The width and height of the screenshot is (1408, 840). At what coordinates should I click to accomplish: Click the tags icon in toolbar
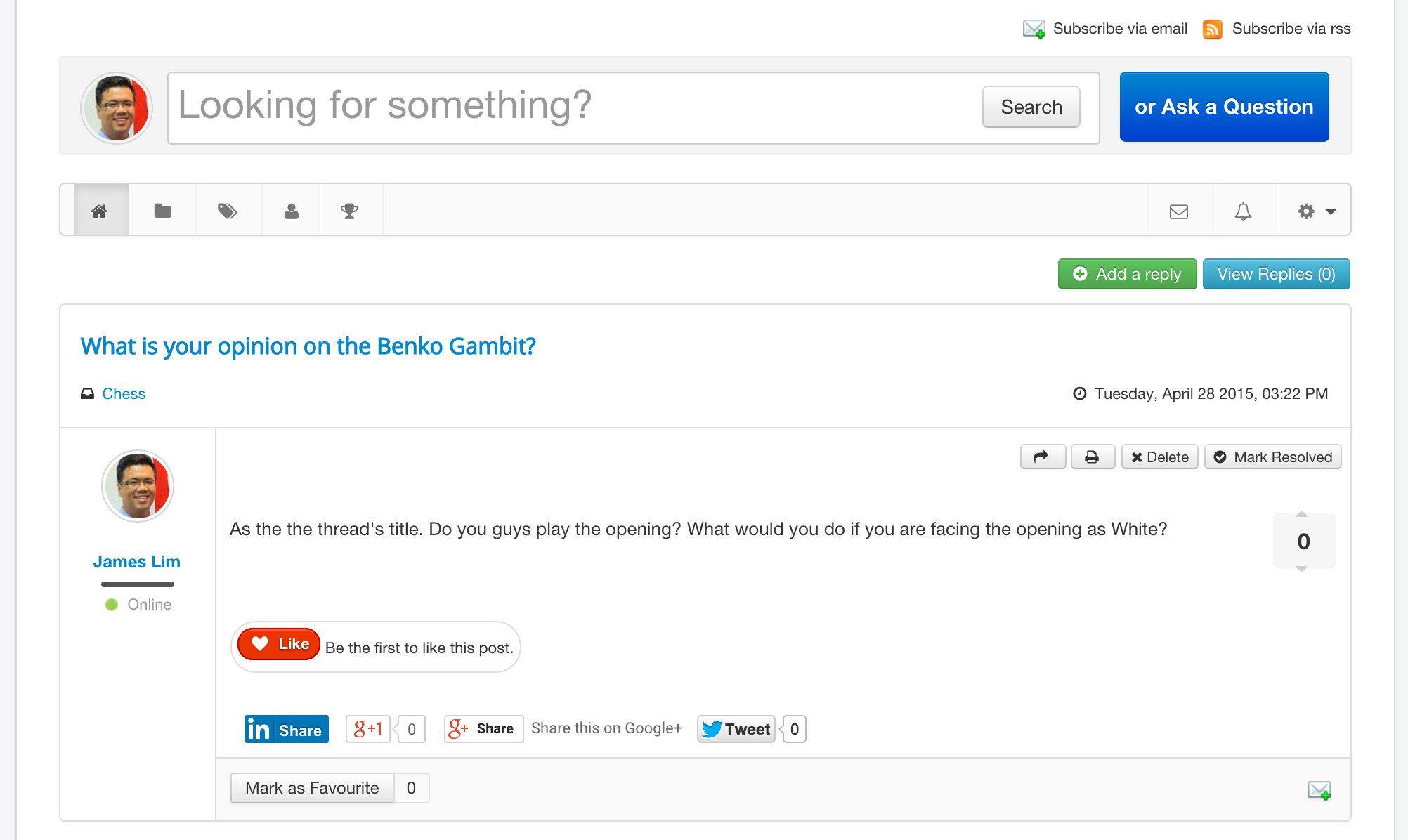[227, 211]
